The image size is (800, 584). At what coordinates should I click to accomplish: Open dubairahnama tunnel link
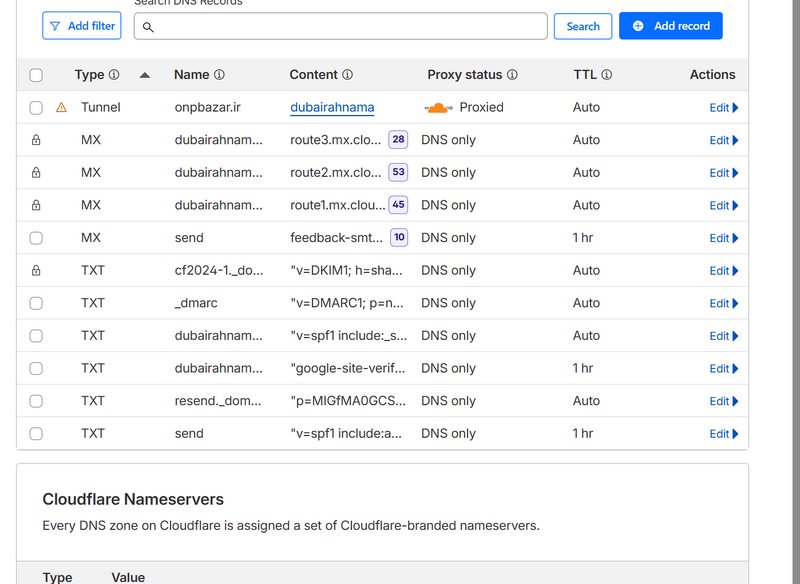332,107
